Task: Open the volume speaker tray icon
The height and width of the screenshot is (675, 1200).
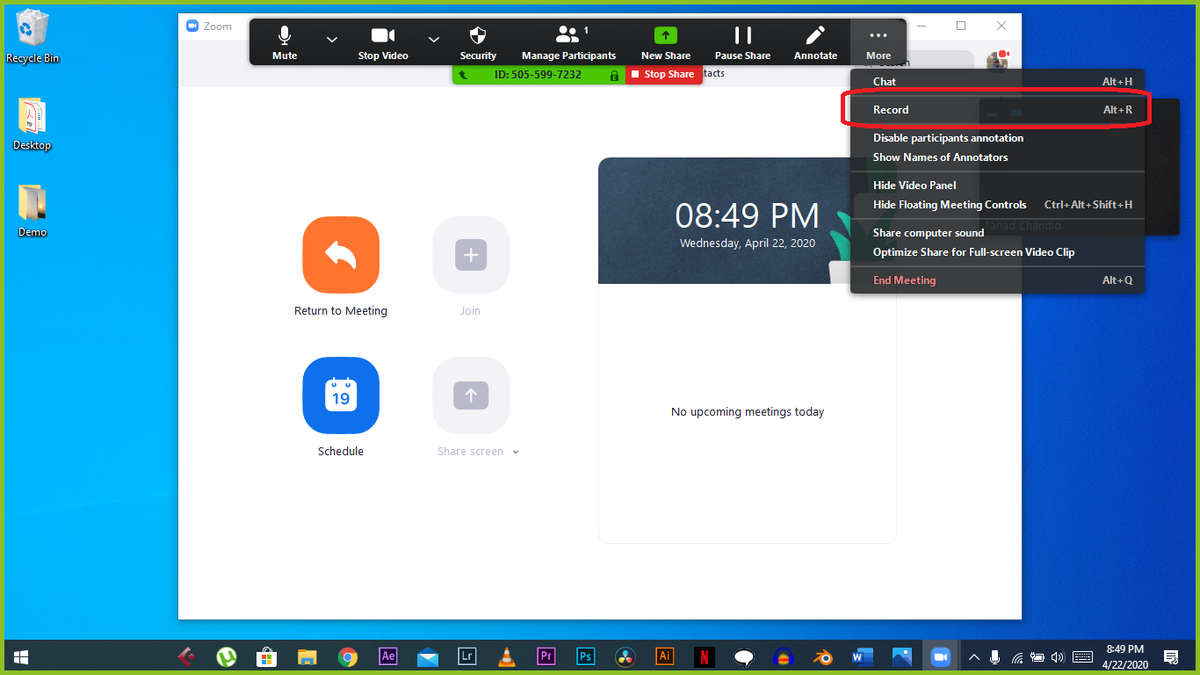Action: tap(1058, 657)
